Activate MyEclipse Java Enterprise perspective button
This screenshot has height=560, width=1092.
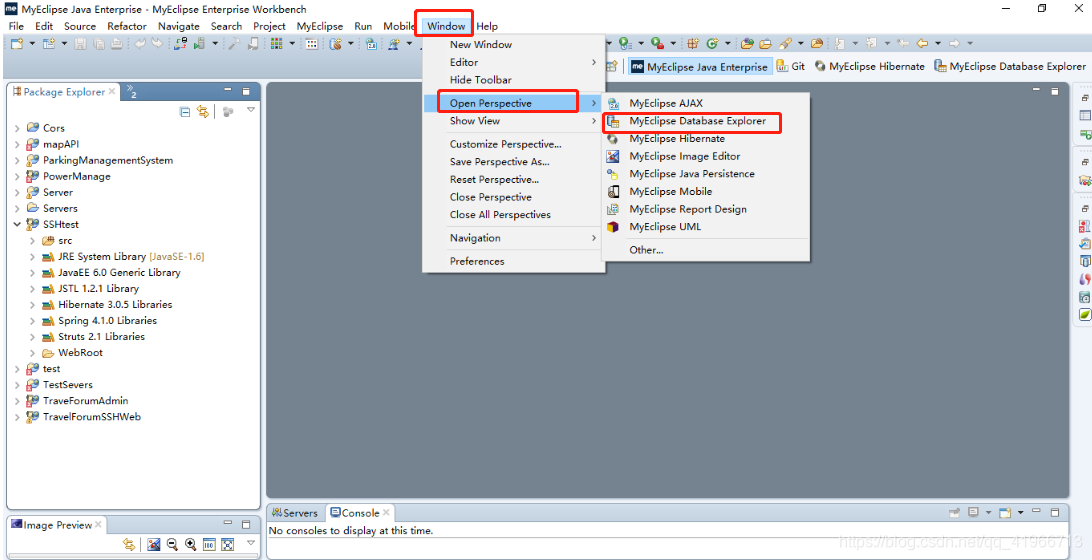pyautogui.click(x=700, y=66)
